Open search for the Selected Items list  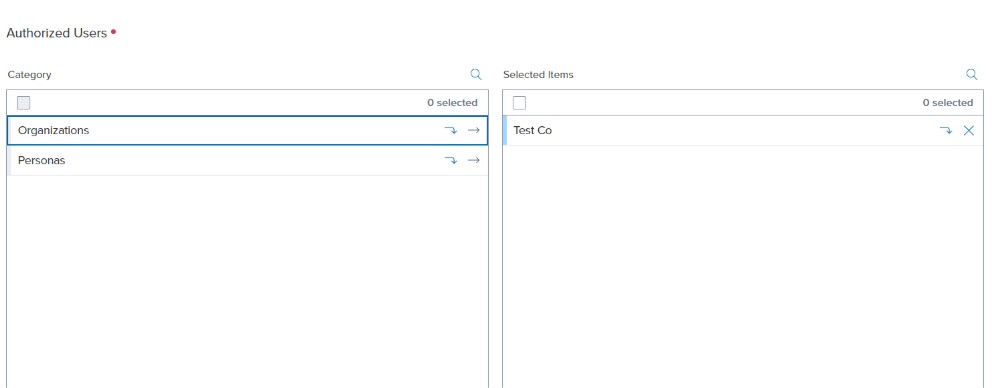tap(972, 75)
